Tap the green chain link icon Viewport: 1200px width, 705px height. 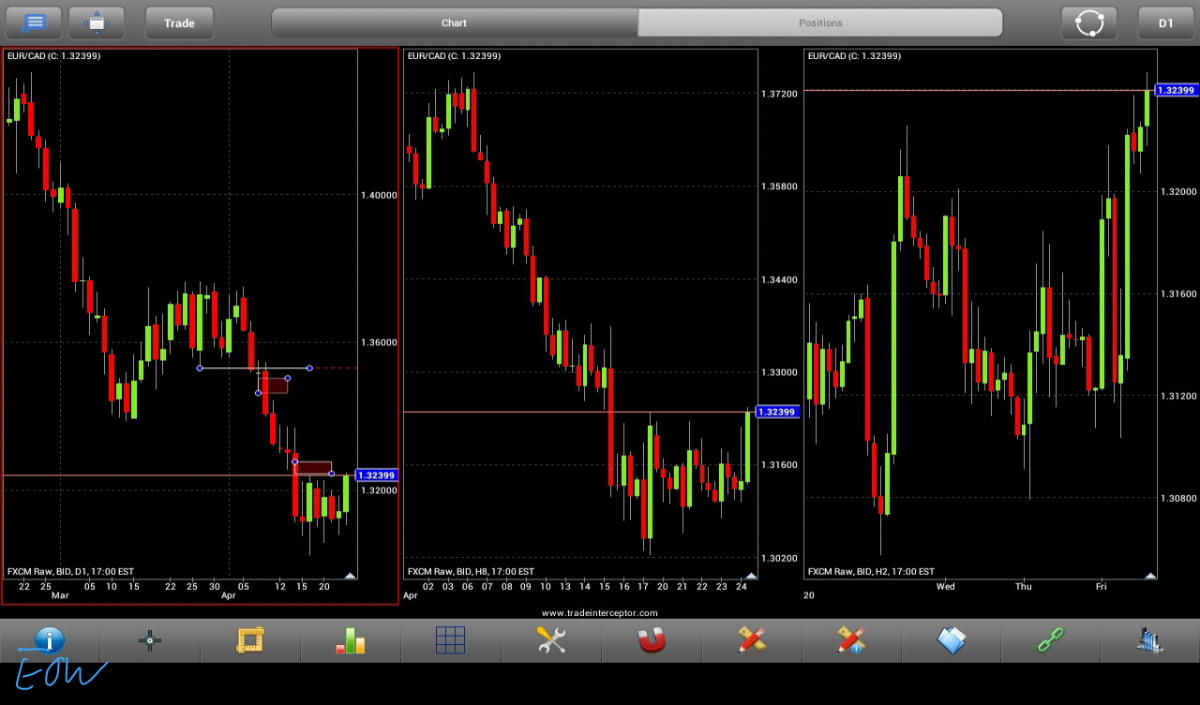tap(1051, 640)
